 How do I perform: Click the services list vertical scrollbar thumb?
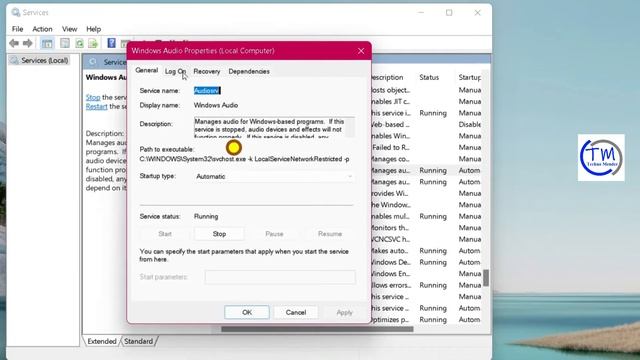(486, 278)
